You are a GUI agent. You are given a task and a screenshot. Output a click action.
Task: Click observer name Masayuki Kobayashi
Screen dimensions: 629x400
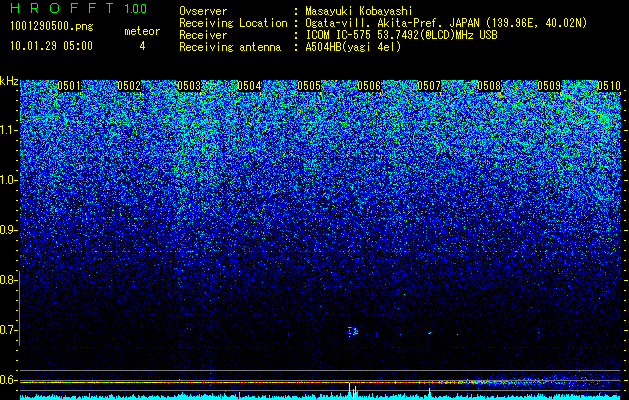(x=359, y=11)
